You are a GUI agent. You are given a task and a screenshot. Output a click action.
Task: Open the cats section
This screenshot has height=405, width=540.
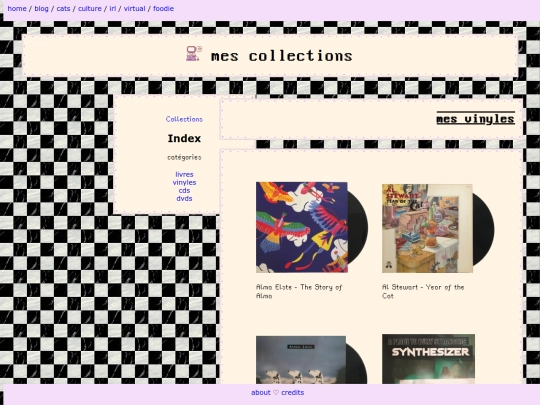pyautogui.click(x=63, y=9)
